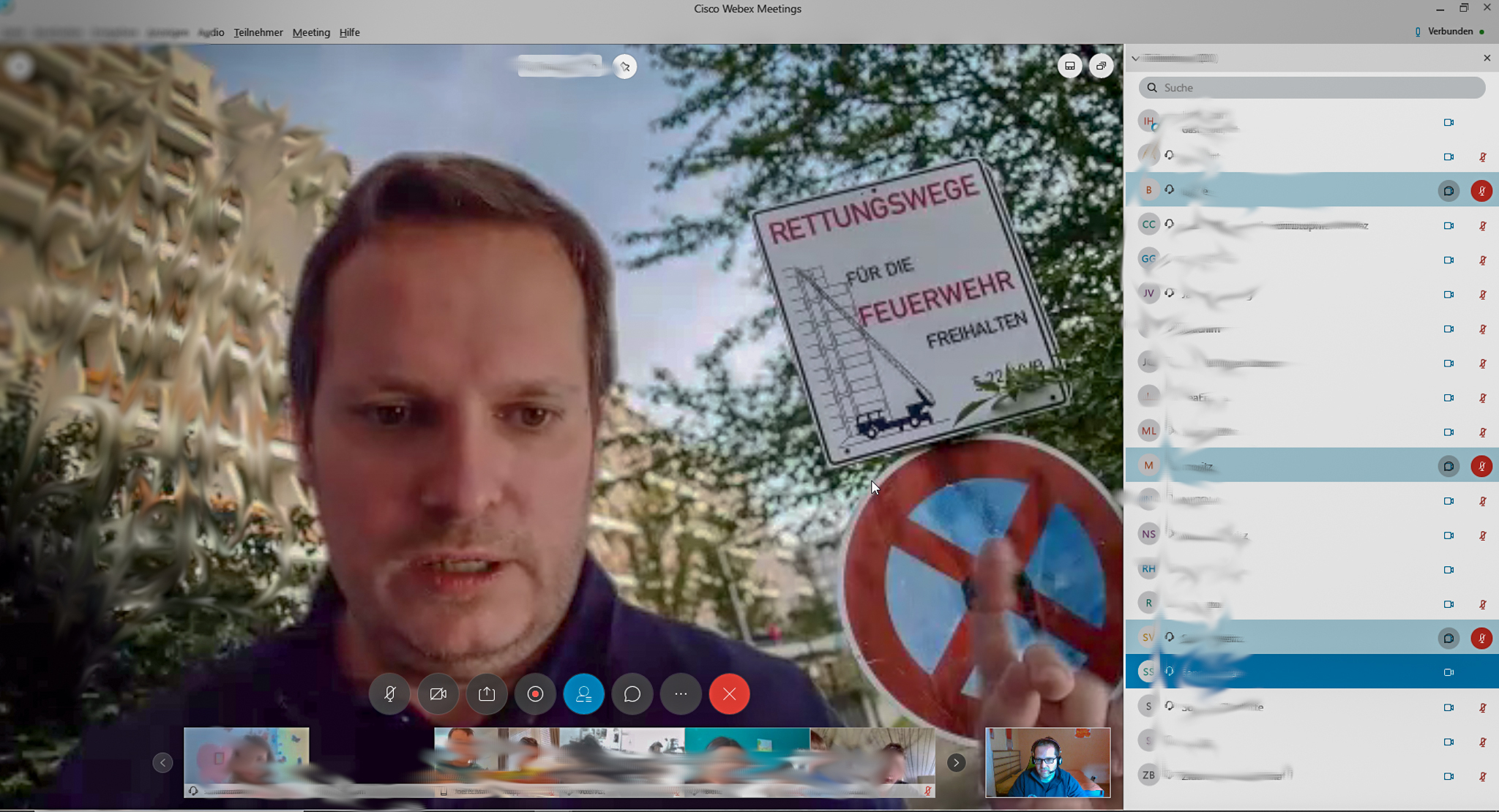
Task: Select the participant RH avatar
Action: pos(1148,568)
